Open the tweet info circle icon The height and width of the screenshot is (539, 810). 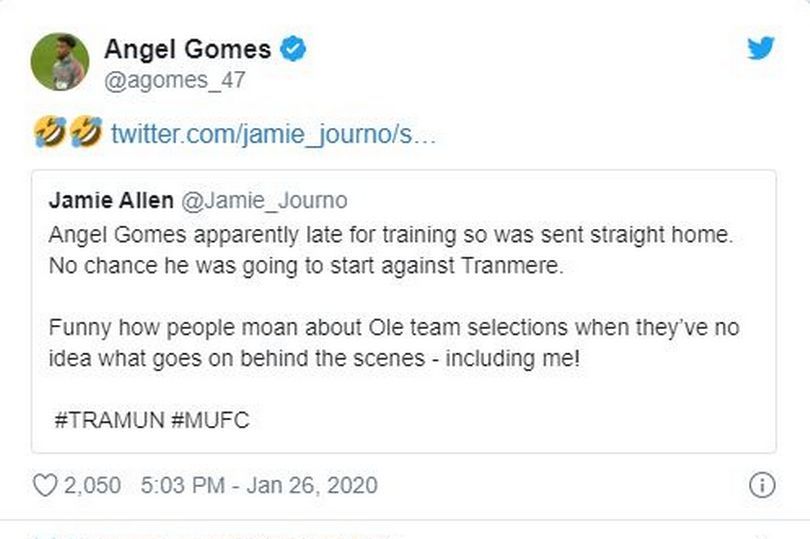(761, 486)
